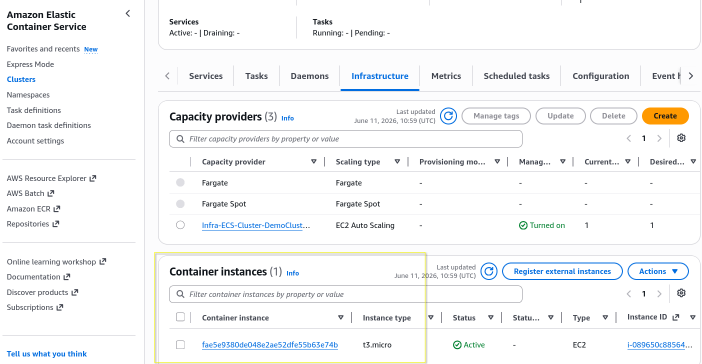Check the fae5e9380de048e2 container instance row
The image size is (702, 364).
(180, 344)
